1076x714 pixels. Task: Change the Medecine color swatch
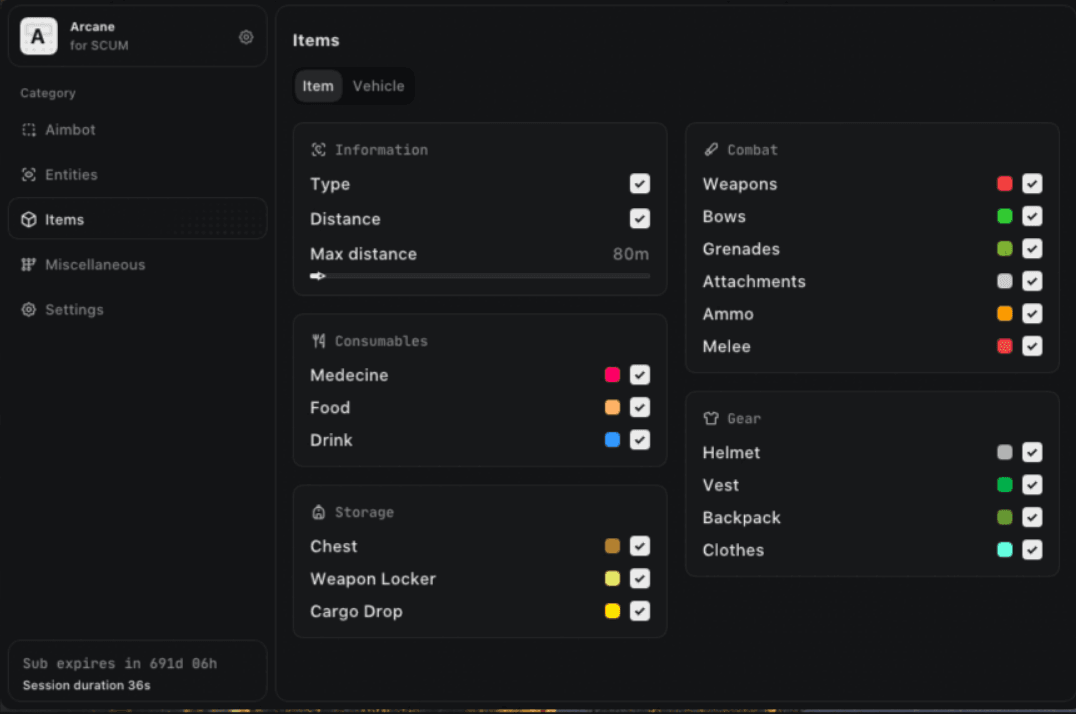click(x=612, y=375)
